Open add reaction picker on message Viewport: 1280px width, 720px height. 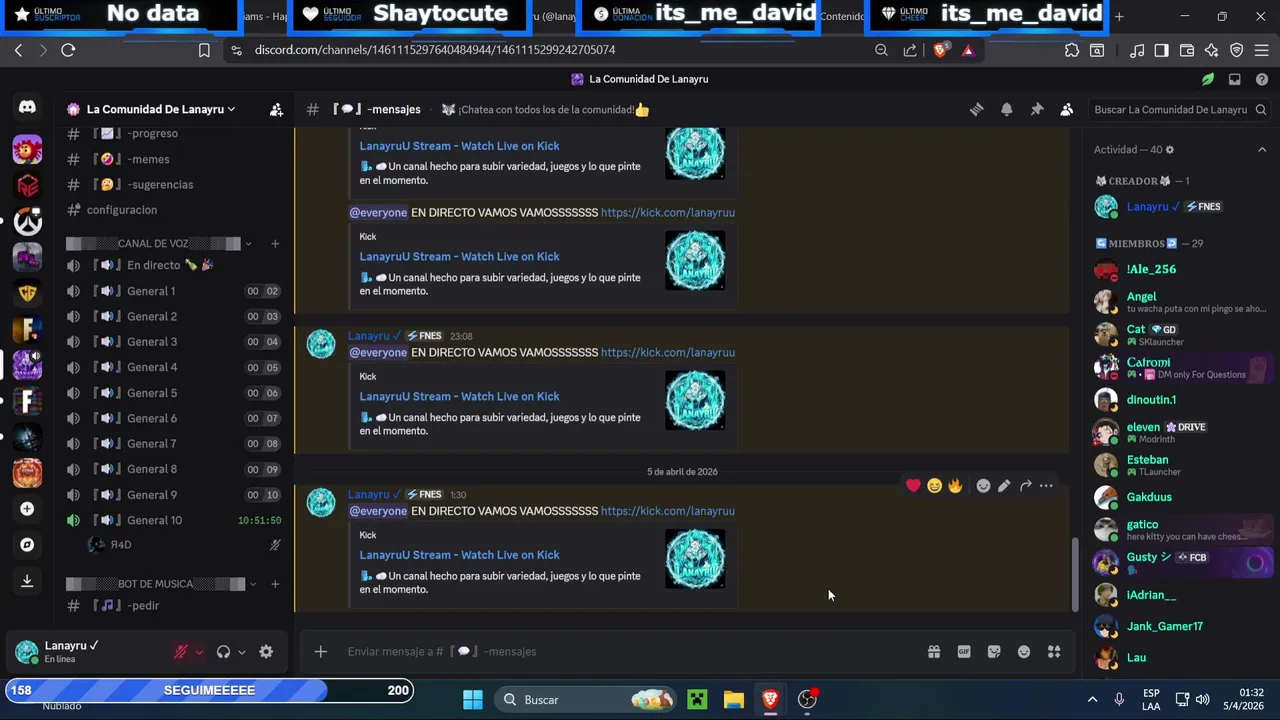(x=983, y=485)
